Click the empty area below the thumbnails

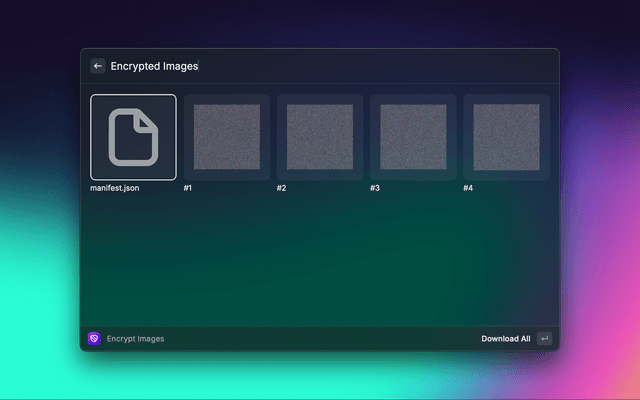[x=320, y=260]
